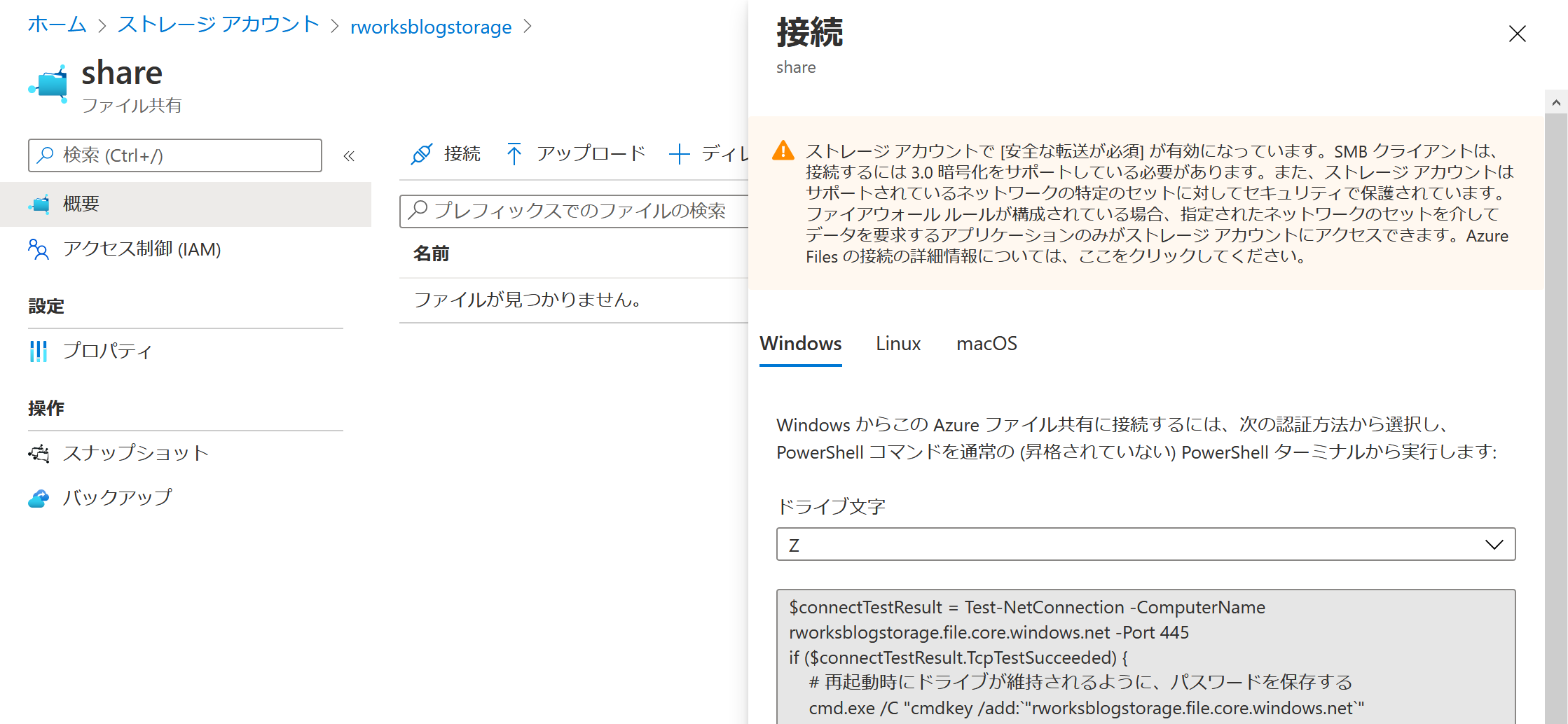
Task: Click the magnifier icon in prefix file search
Action: point(418,210)
